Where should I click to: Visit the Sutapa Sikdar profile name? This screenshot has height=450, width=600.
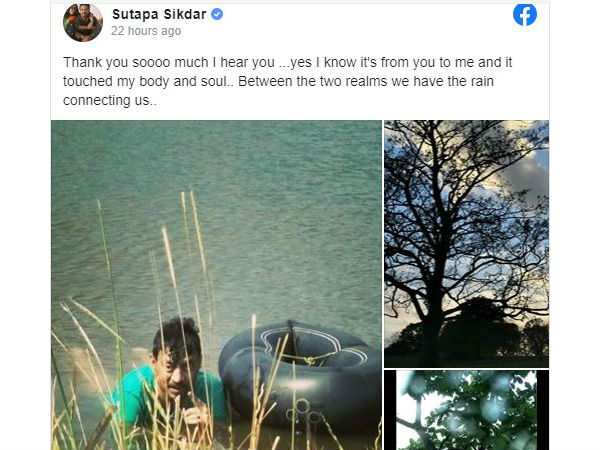159,15
